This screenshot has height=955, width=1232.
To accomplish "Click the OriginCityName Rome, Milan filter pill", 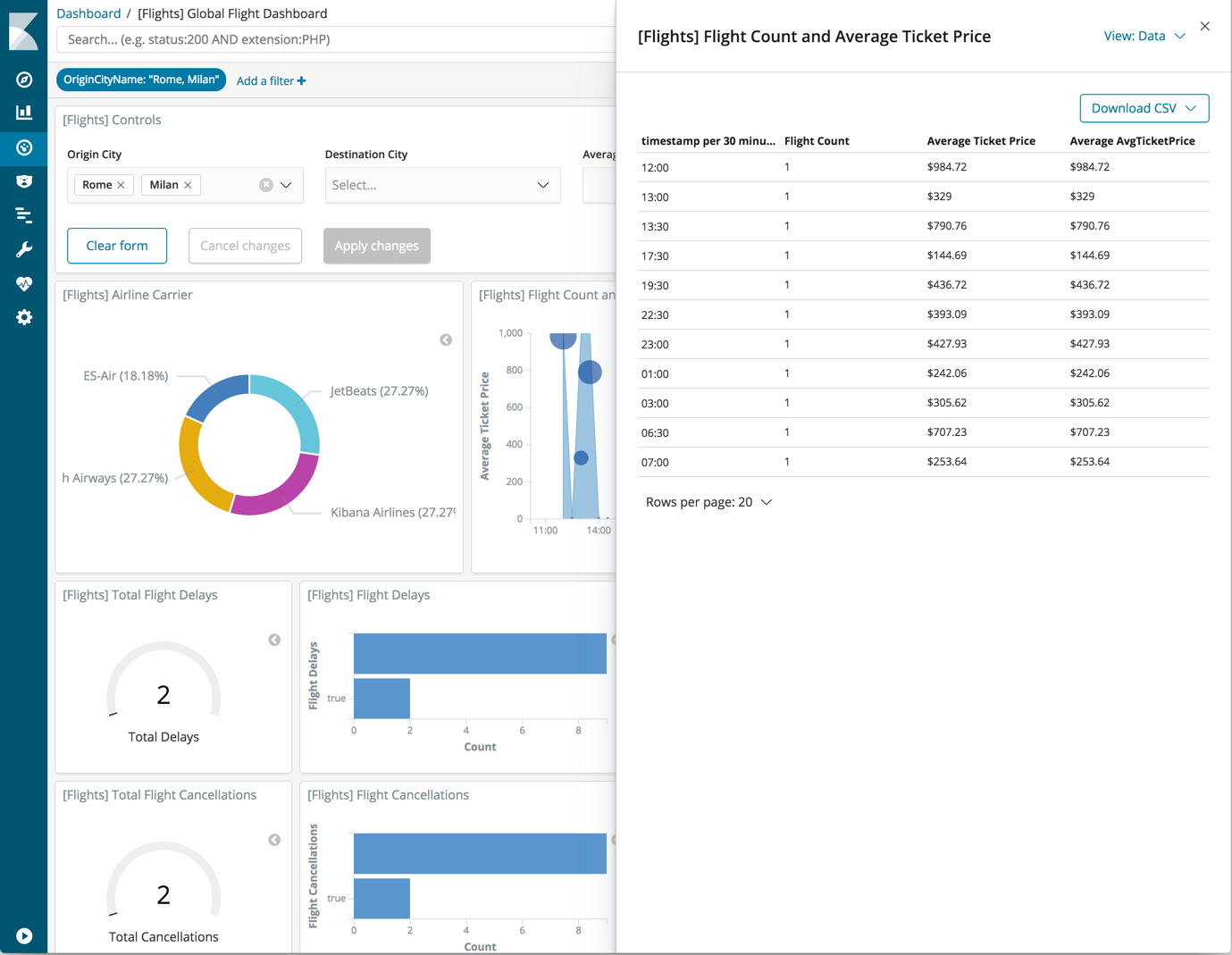I will click(140, 80).
